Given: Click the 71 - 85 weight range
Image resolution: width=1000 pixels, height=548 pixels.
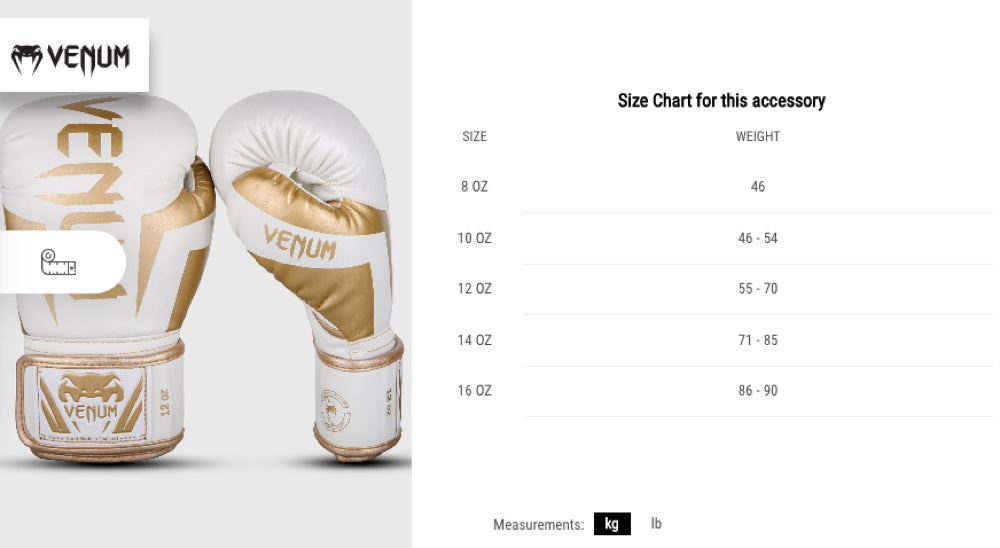Looking at the screenshot, I should pos(757,340).
